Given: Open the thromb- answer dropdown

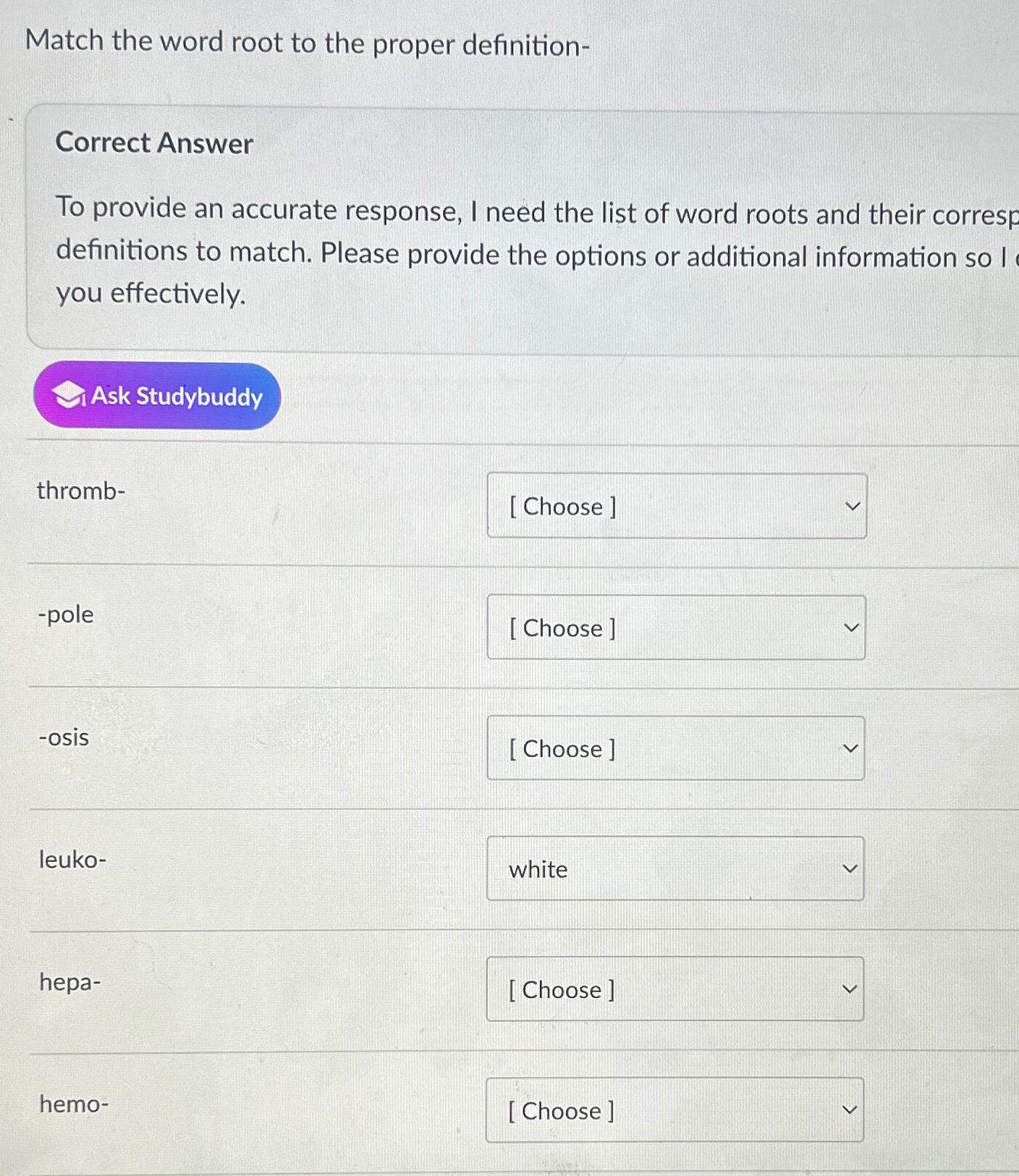Looking at the screenshot, I should [675, 507].
